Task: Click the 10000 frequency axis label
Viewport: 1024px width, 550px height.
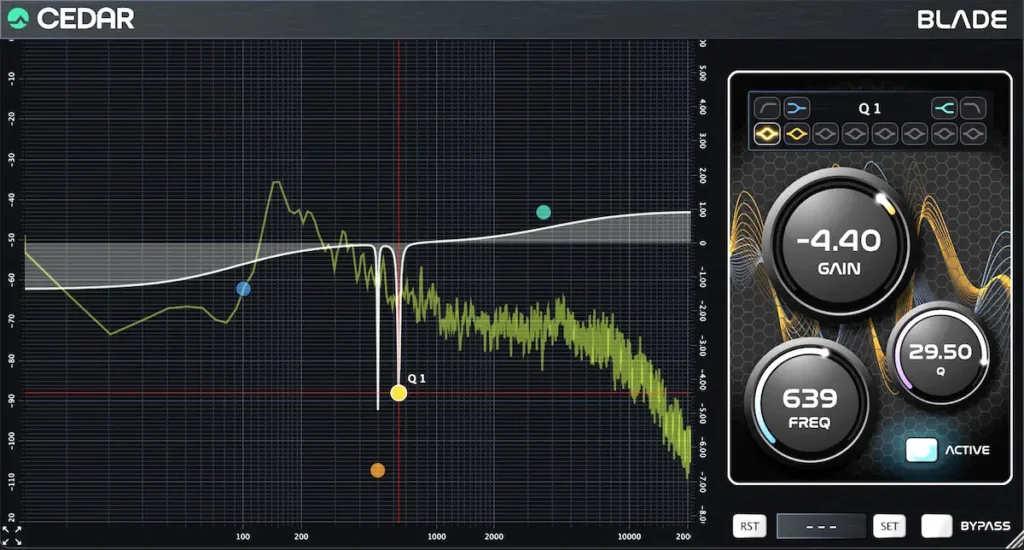Action: 630,537
